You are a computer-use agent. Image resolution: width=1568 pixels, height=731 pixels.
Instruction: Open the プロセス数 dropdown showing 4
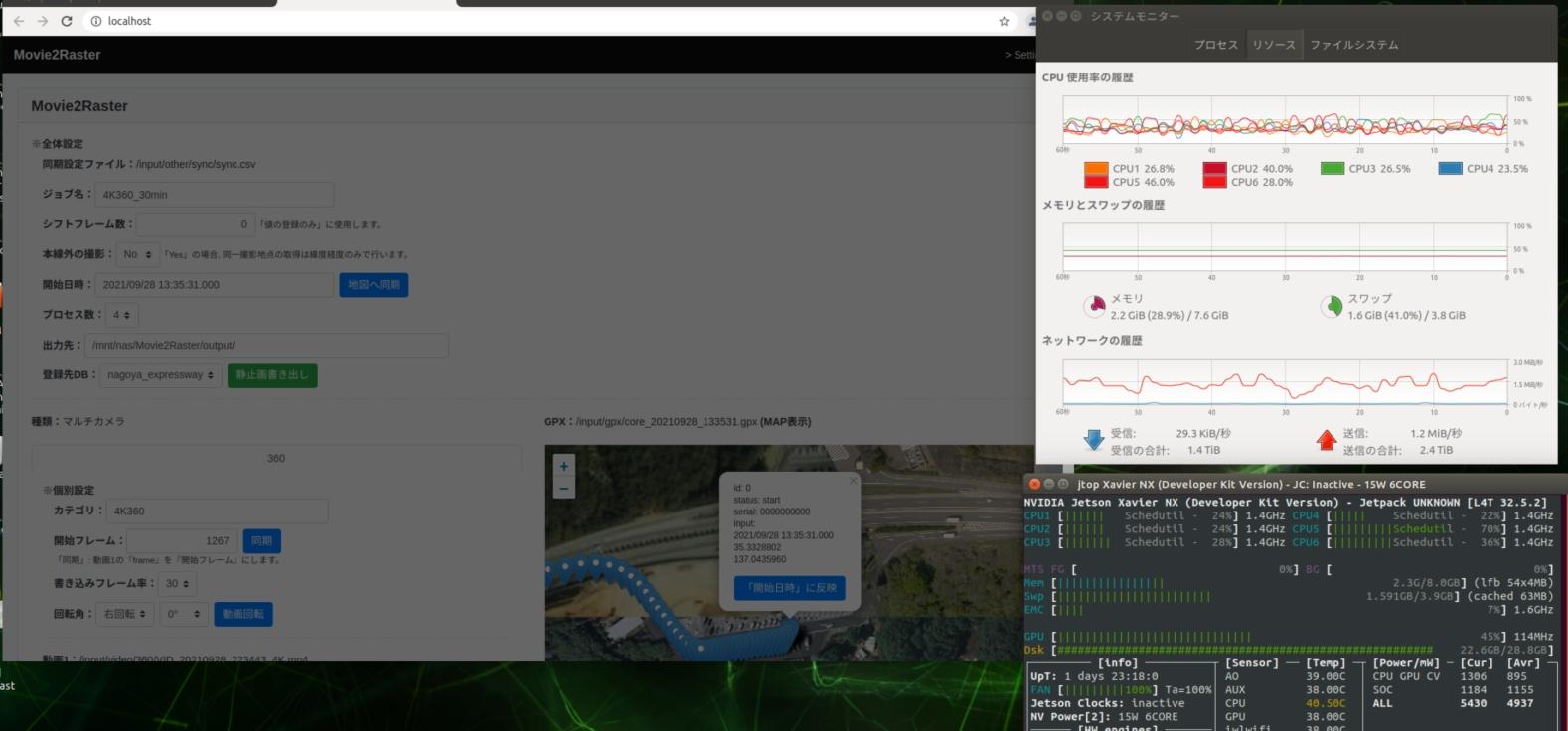click(121, 315)
